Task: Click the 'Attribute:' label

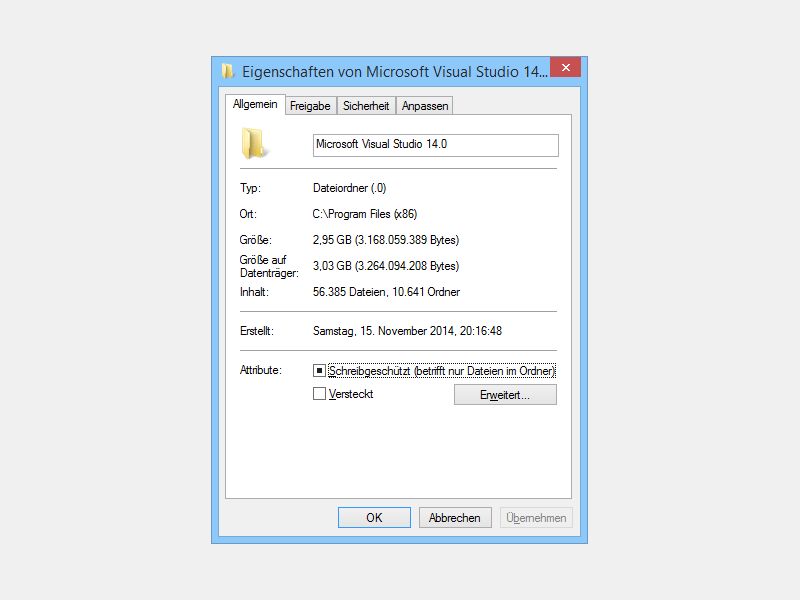Action: coord(261,370)
